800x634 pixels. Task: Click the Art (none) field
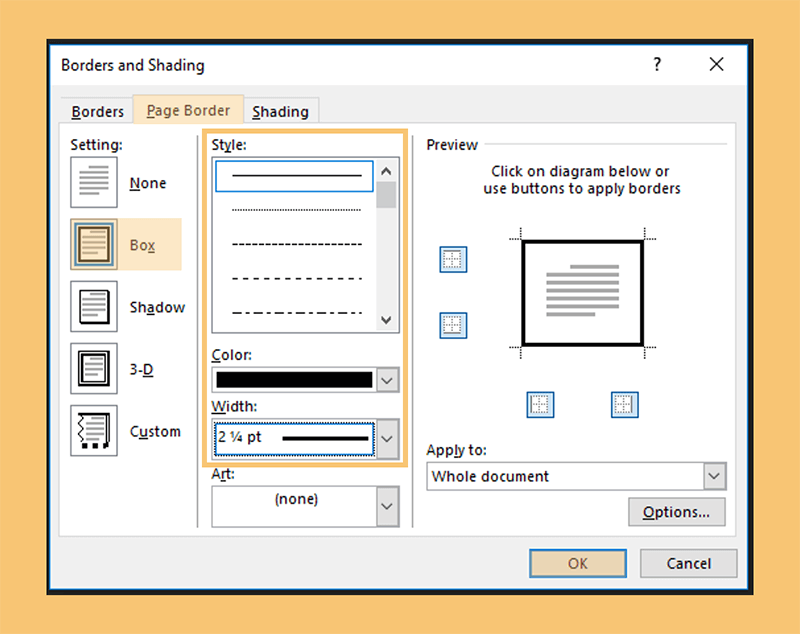pos(294,506)
